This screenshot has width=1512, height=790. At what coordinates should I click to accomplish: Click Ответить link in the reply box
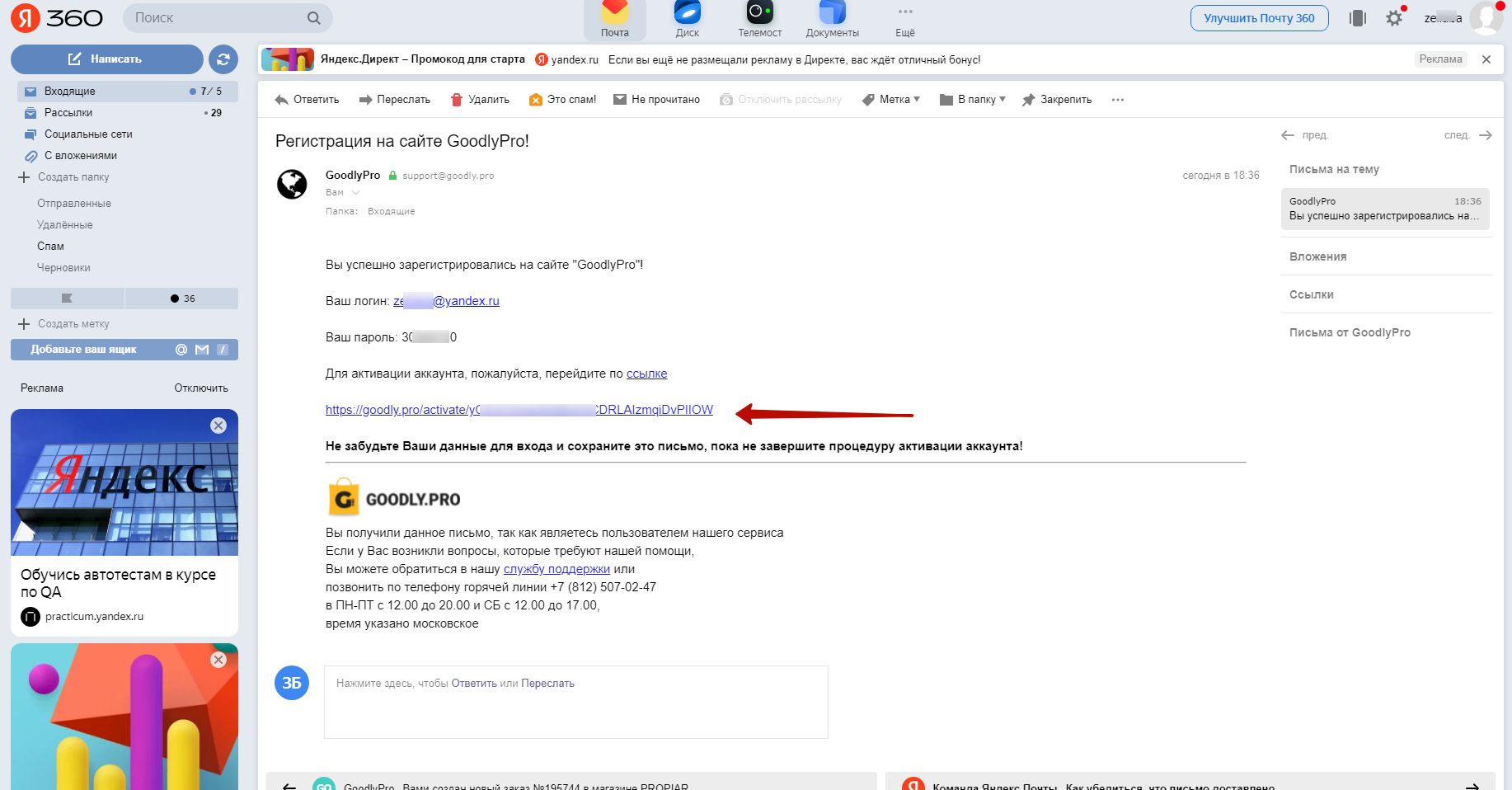[x=474, y=684]
